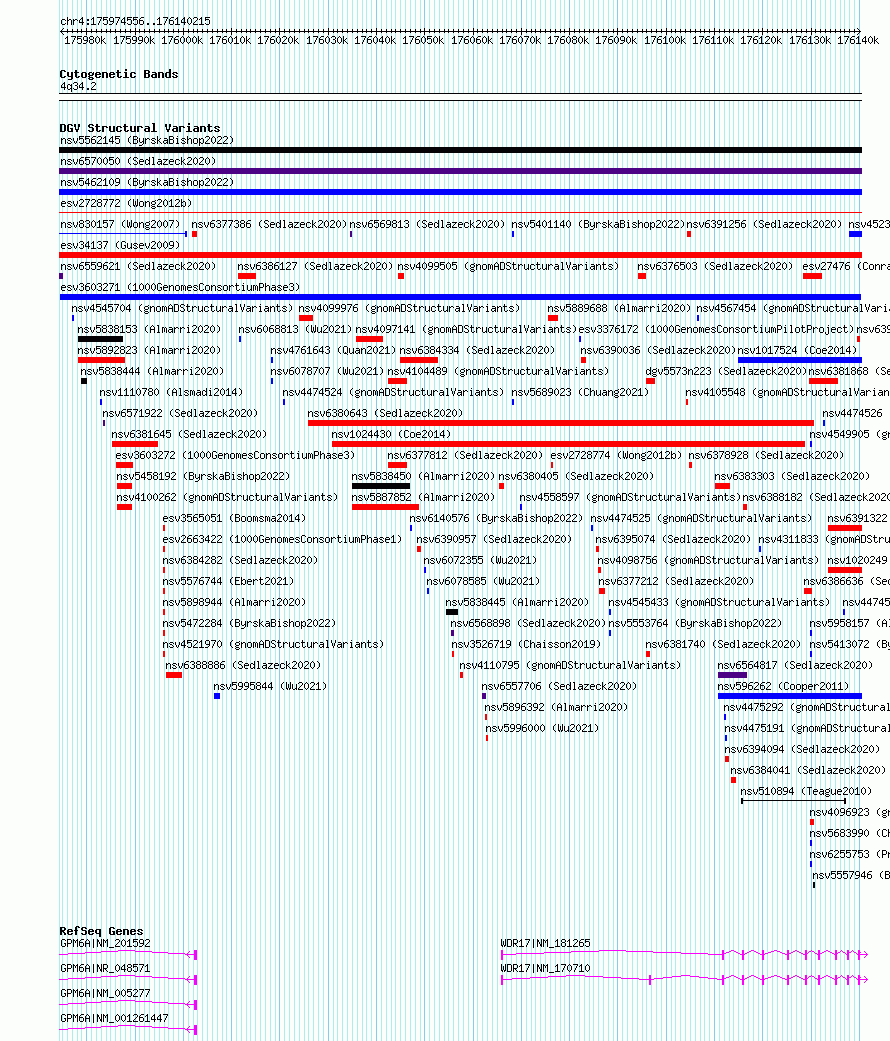This screenshot has height=1041, width=890.
Task: Click the red bar under nsv5887852
Action: pyautogui.click(x=385, y=507)
